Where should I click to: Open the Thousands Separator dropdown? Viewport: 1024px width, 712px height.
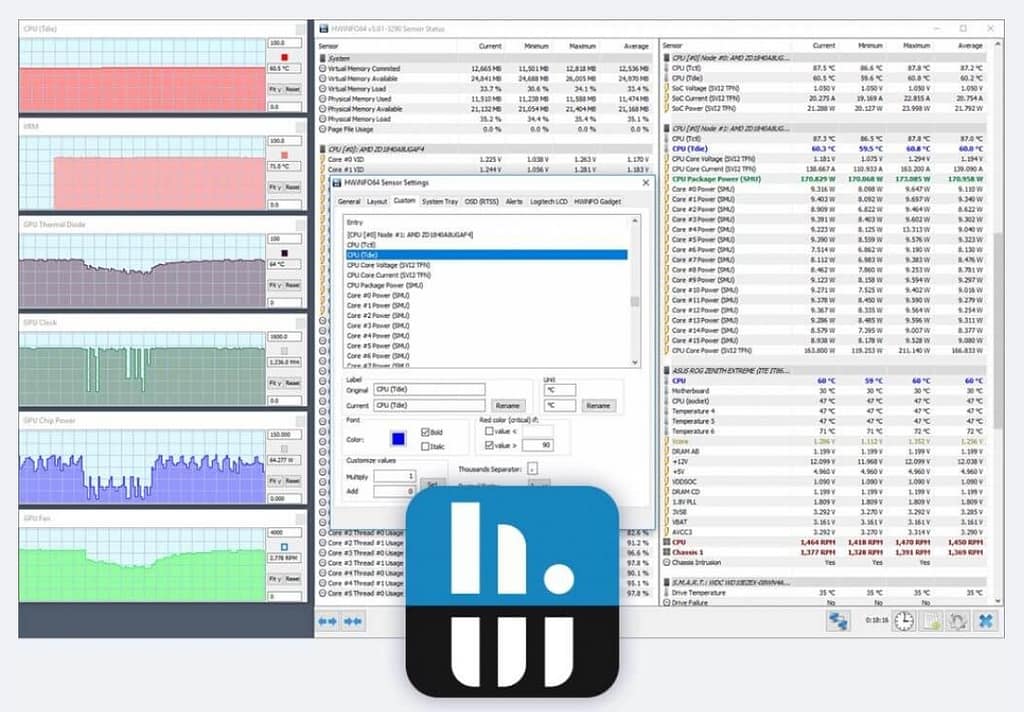(532, 468)
